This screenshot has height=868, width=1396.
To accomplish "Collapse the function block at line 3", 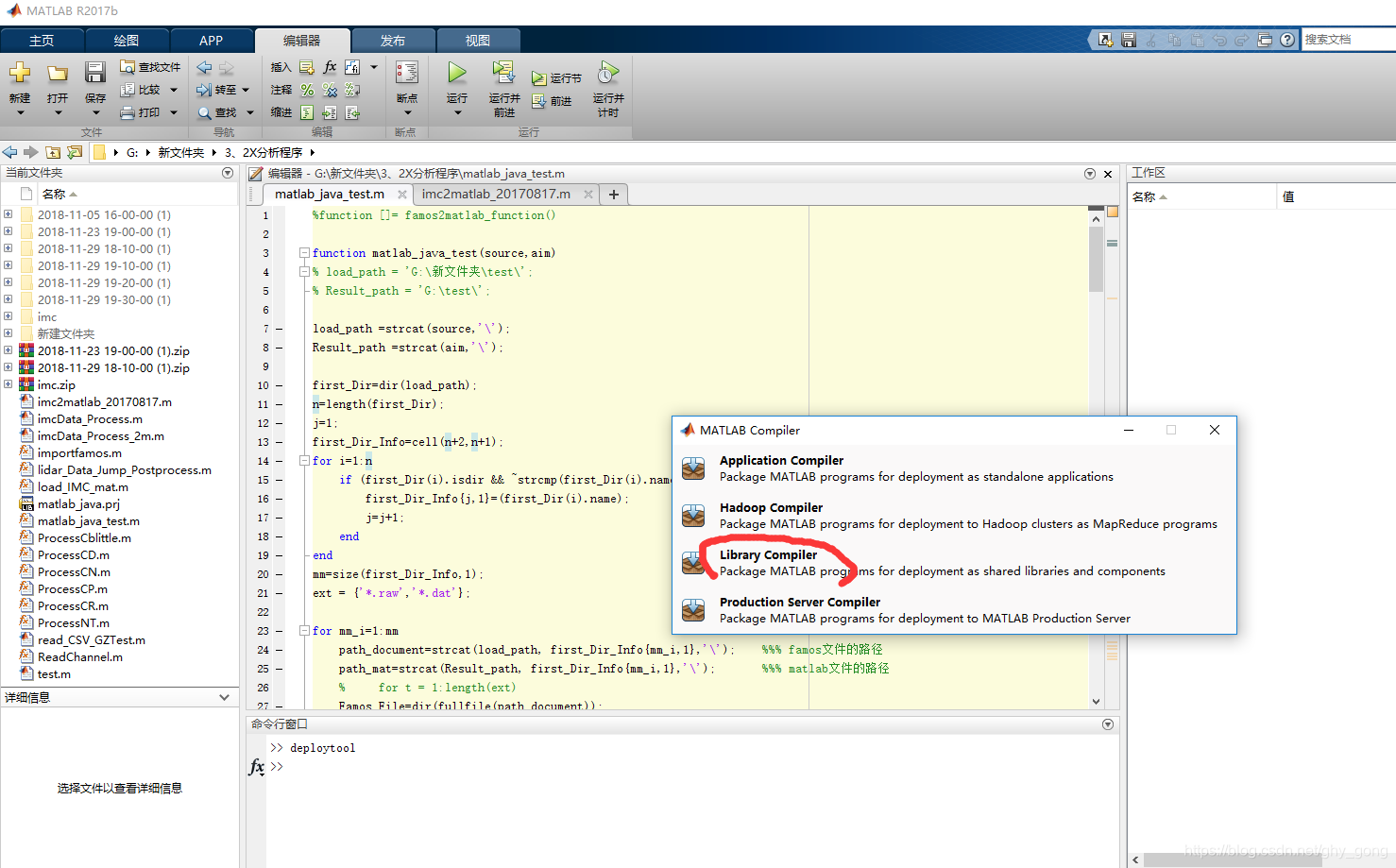I will click(304, 253).
